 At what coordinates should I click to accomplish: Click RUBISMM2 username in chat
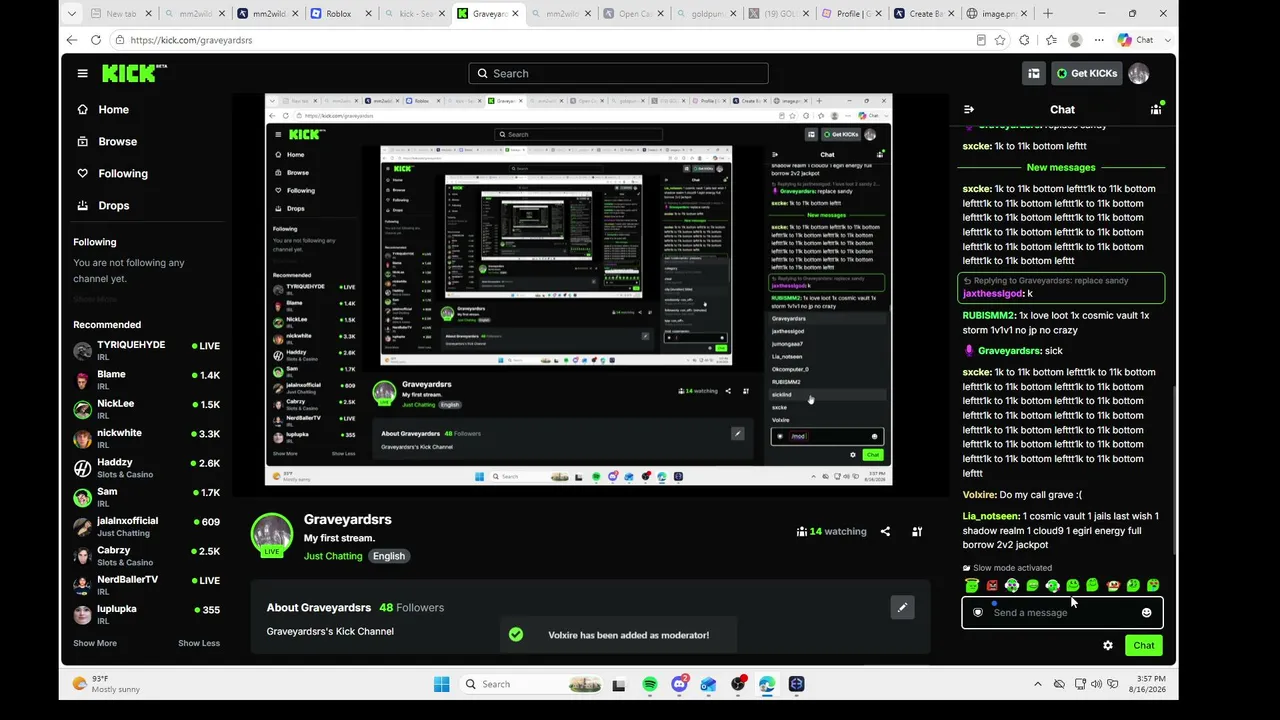coord(989,316)
